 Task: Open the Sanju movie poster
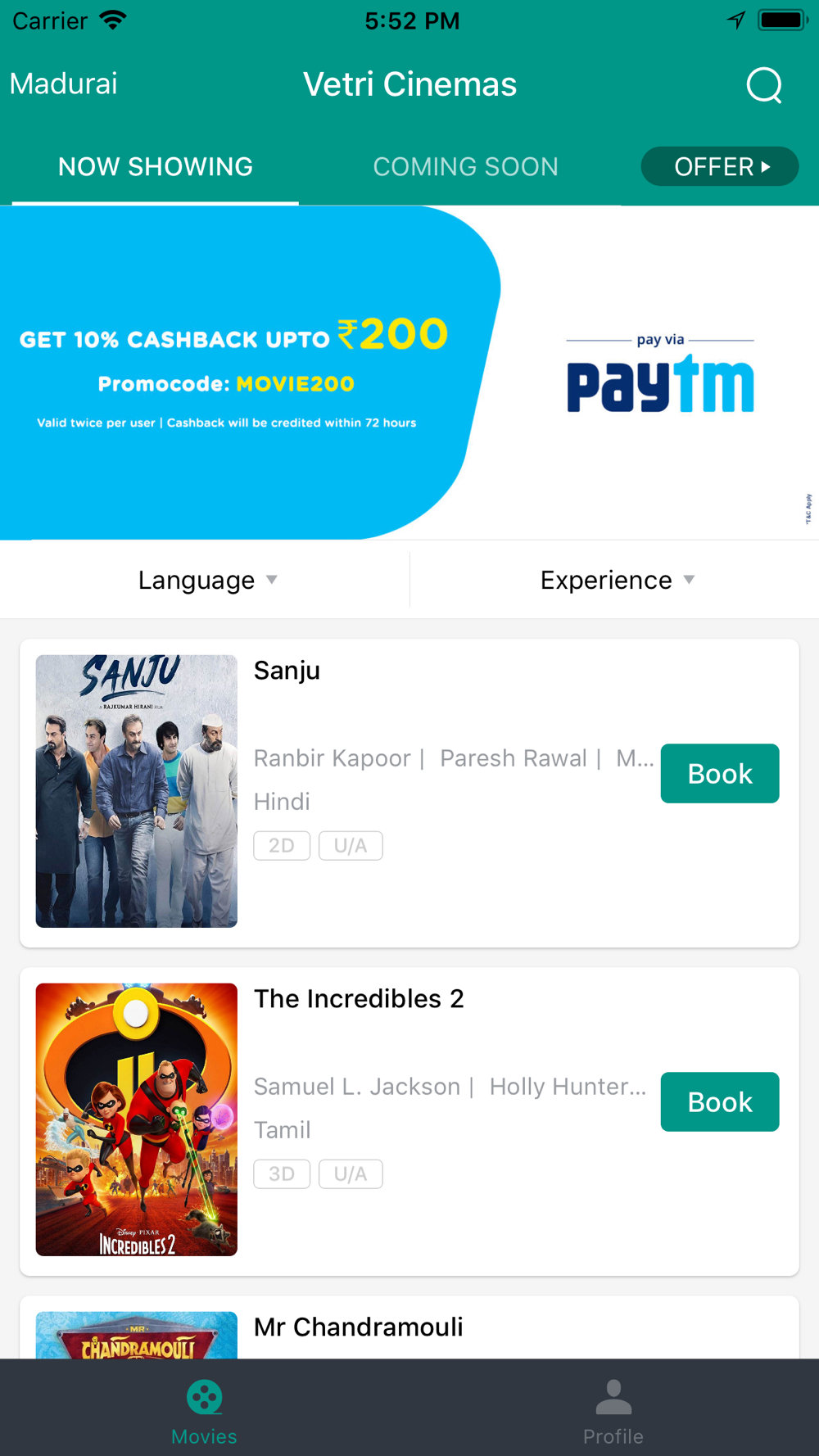click(x=137, y=791)
